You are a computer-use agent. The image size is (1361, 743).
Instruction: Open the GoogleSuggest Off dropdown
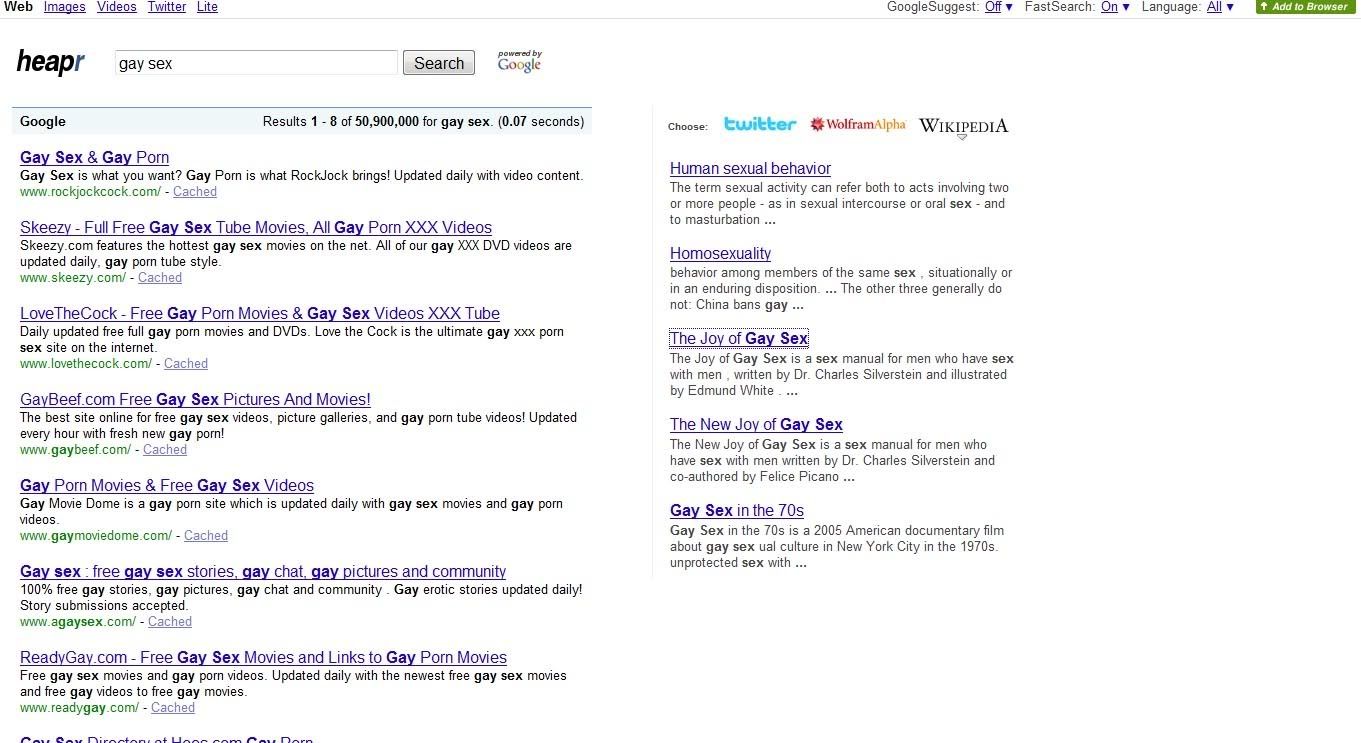tap(998, 7)
